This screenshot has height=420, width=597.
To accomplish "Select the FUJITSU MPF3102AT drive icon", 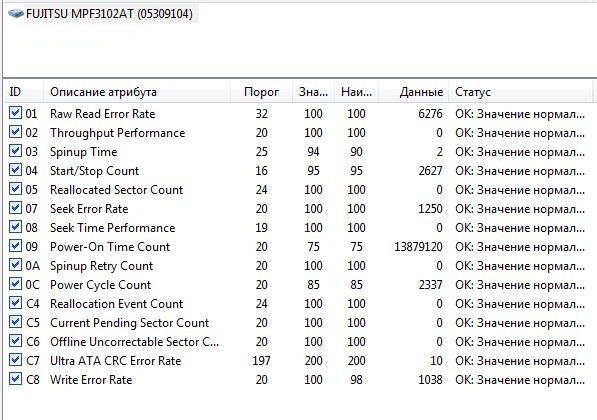I will [16, 14].
